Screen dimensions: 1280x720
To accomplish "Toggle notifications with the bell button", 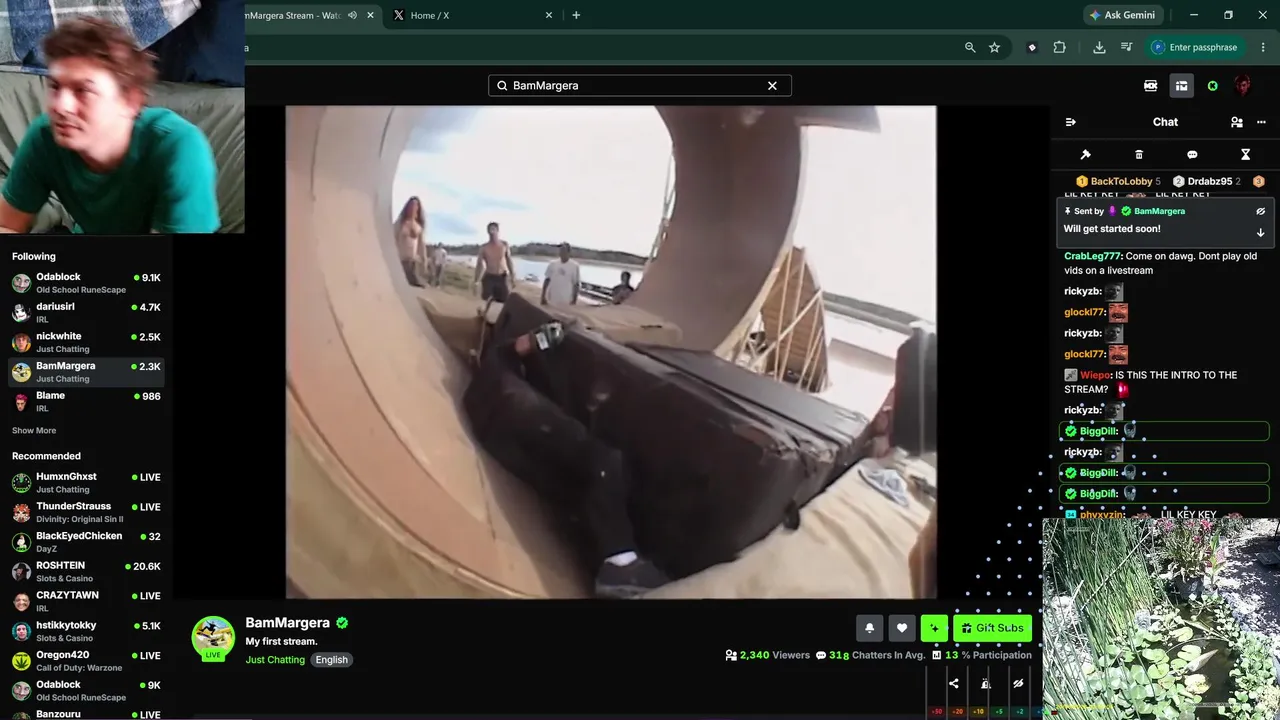I will point(870,628).
